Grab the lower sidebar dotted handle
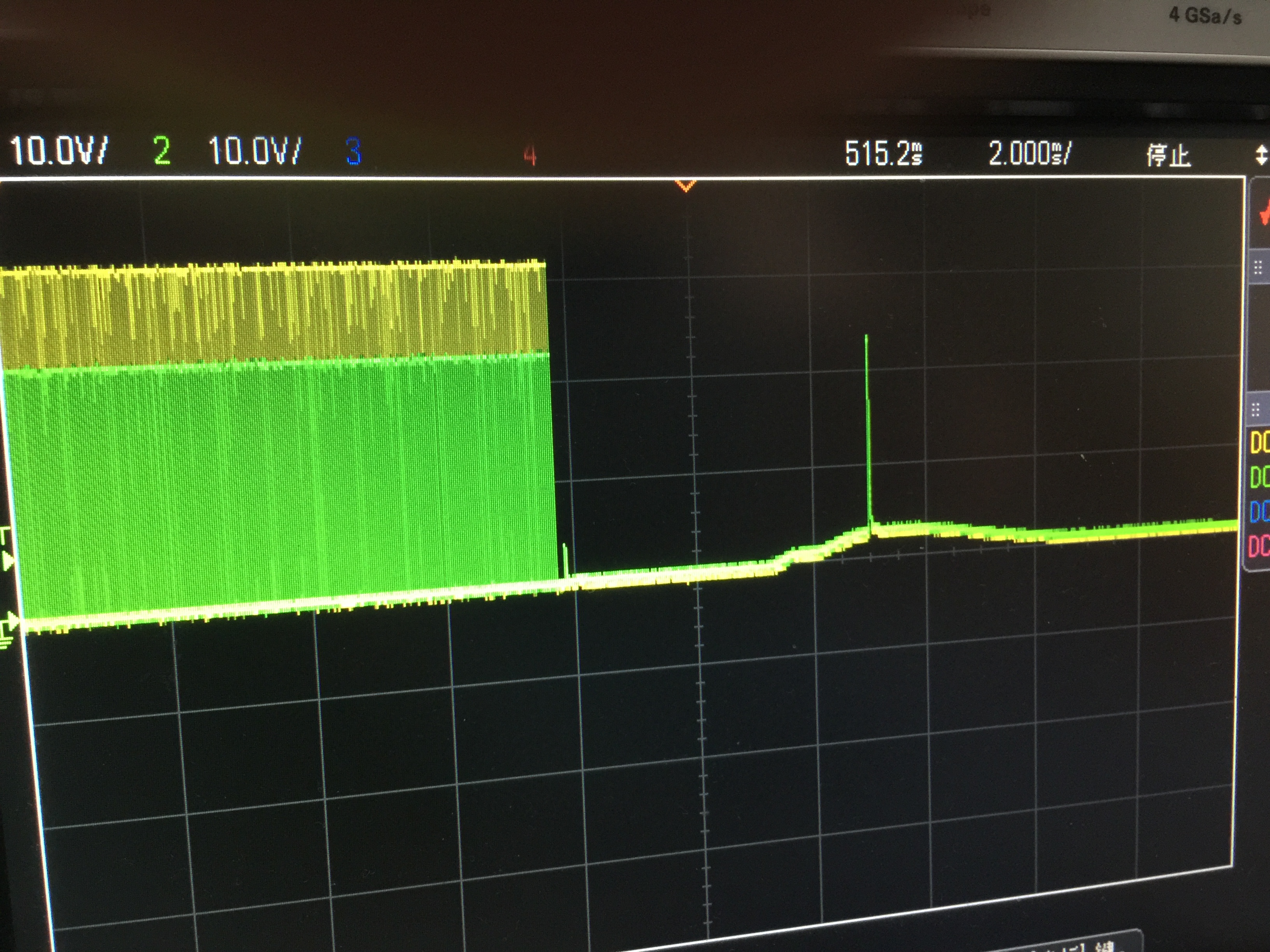Image resolution: width=1270 pixels, height=952 pixels. pyautogui.click(x=1256, y=410)
